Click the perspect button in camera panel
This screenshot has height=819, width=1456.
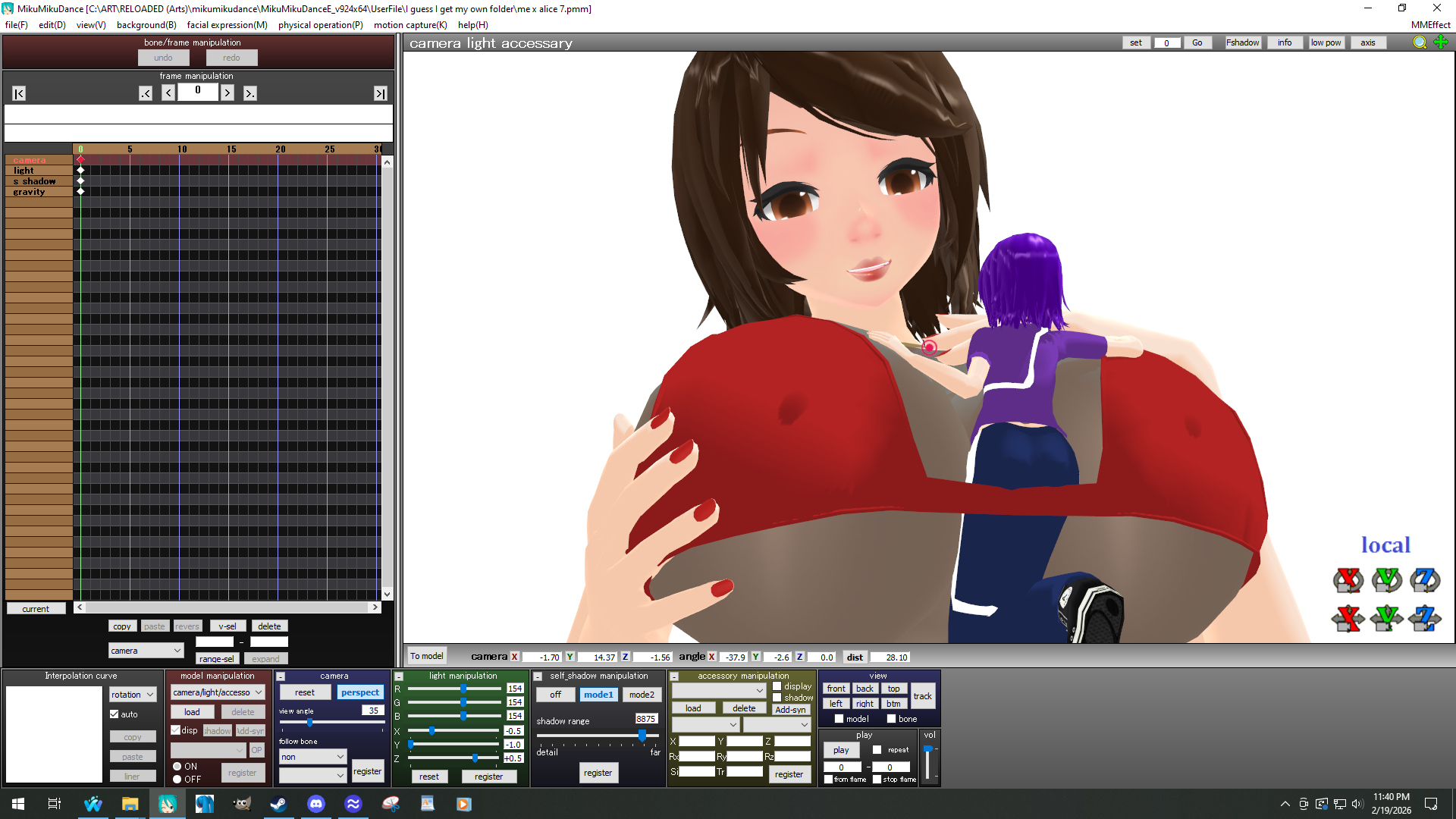tap(359, 692)
